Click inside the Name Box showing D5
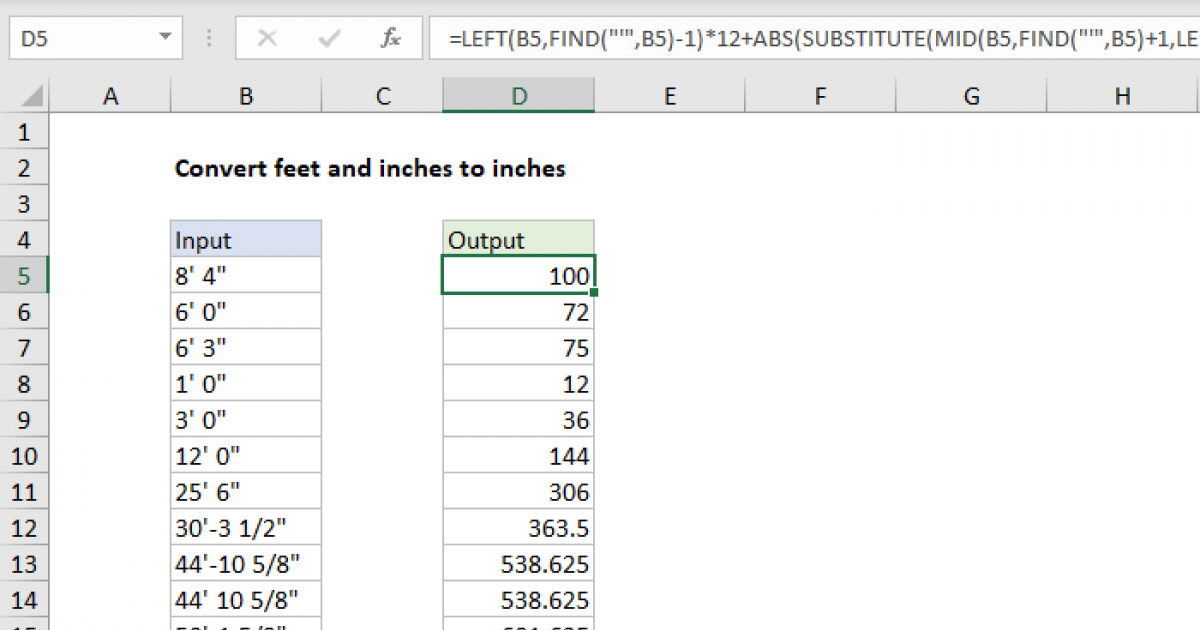The height and width of the screenshot is (630, 1200). 80,39
